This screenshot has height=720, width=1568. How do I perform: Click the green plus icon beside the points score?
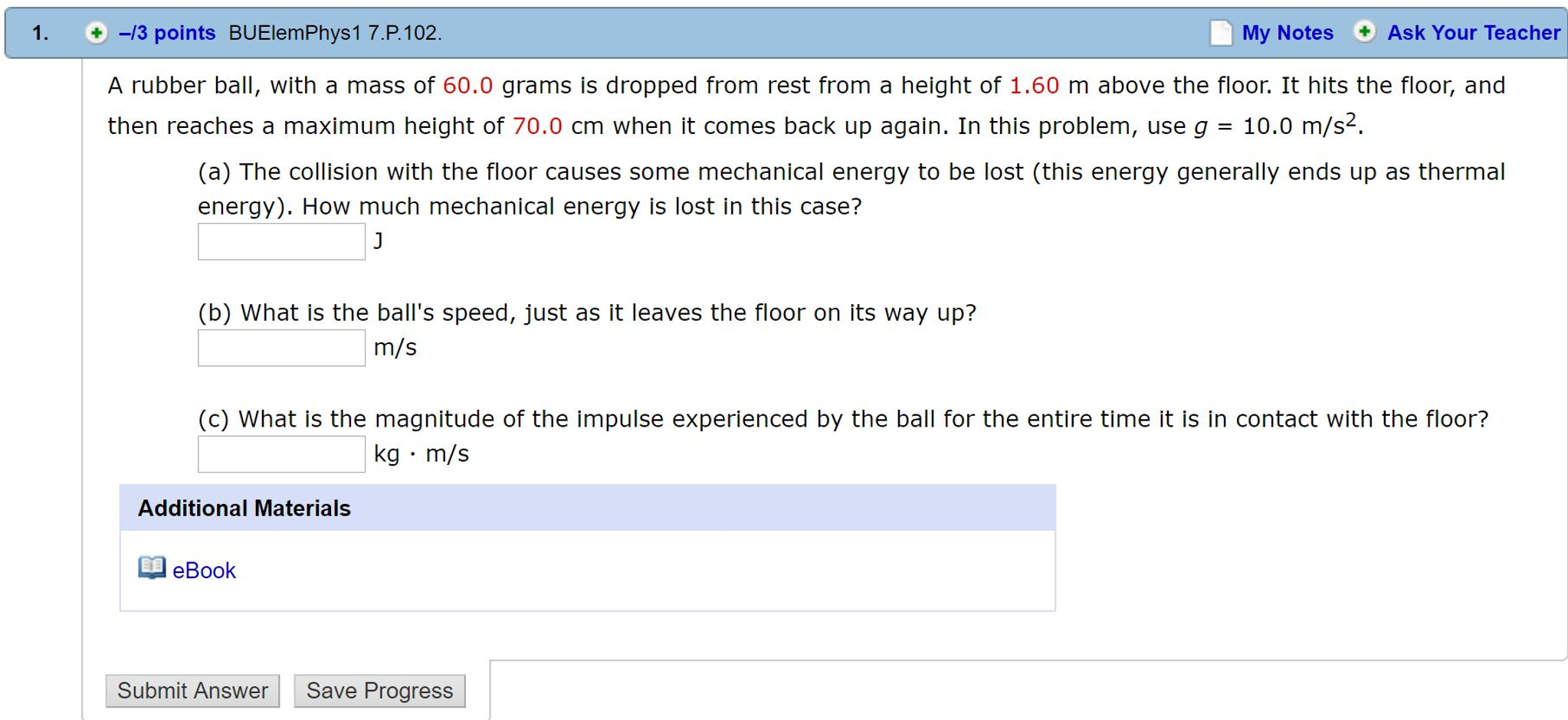98,32
